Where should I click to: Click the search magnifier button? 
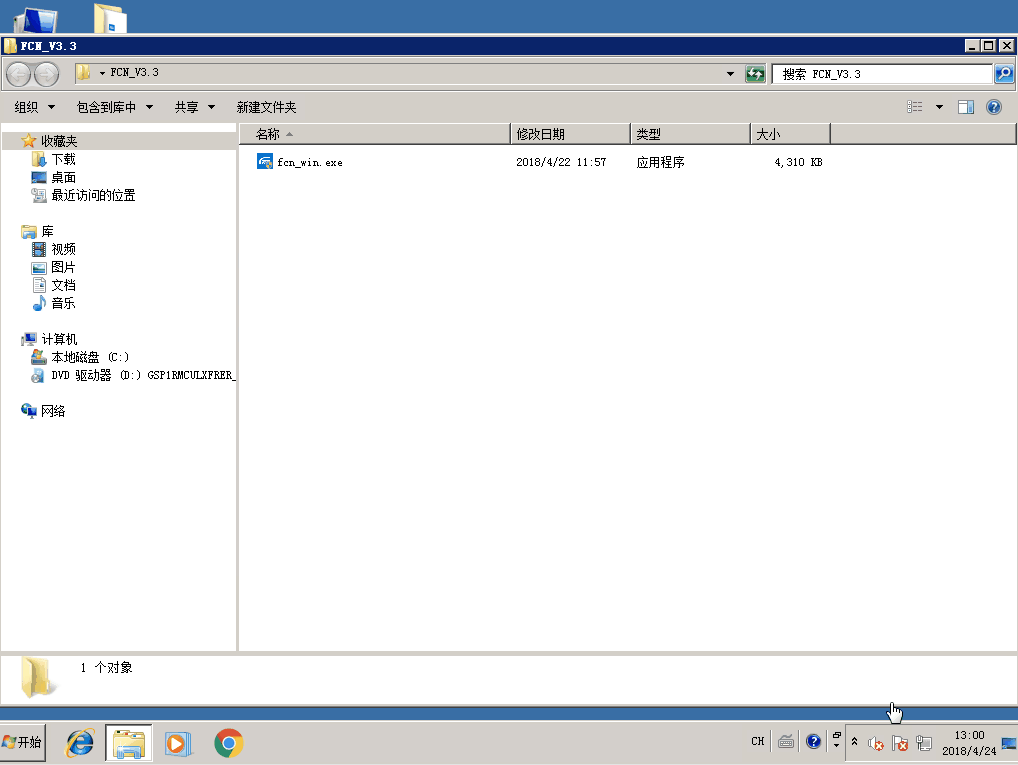(x=1003, y=74)
